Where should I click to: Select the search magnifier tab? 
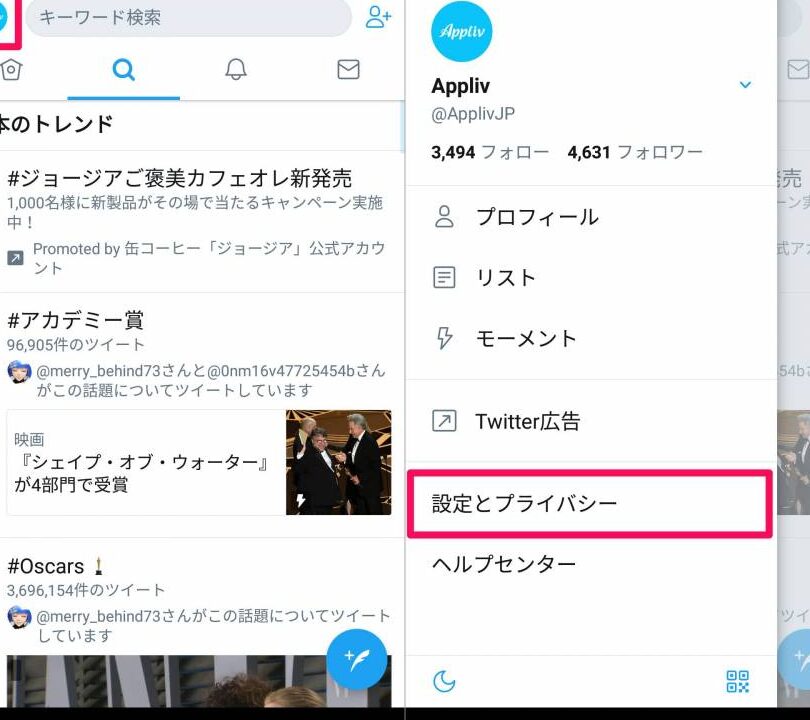[123, 69]
